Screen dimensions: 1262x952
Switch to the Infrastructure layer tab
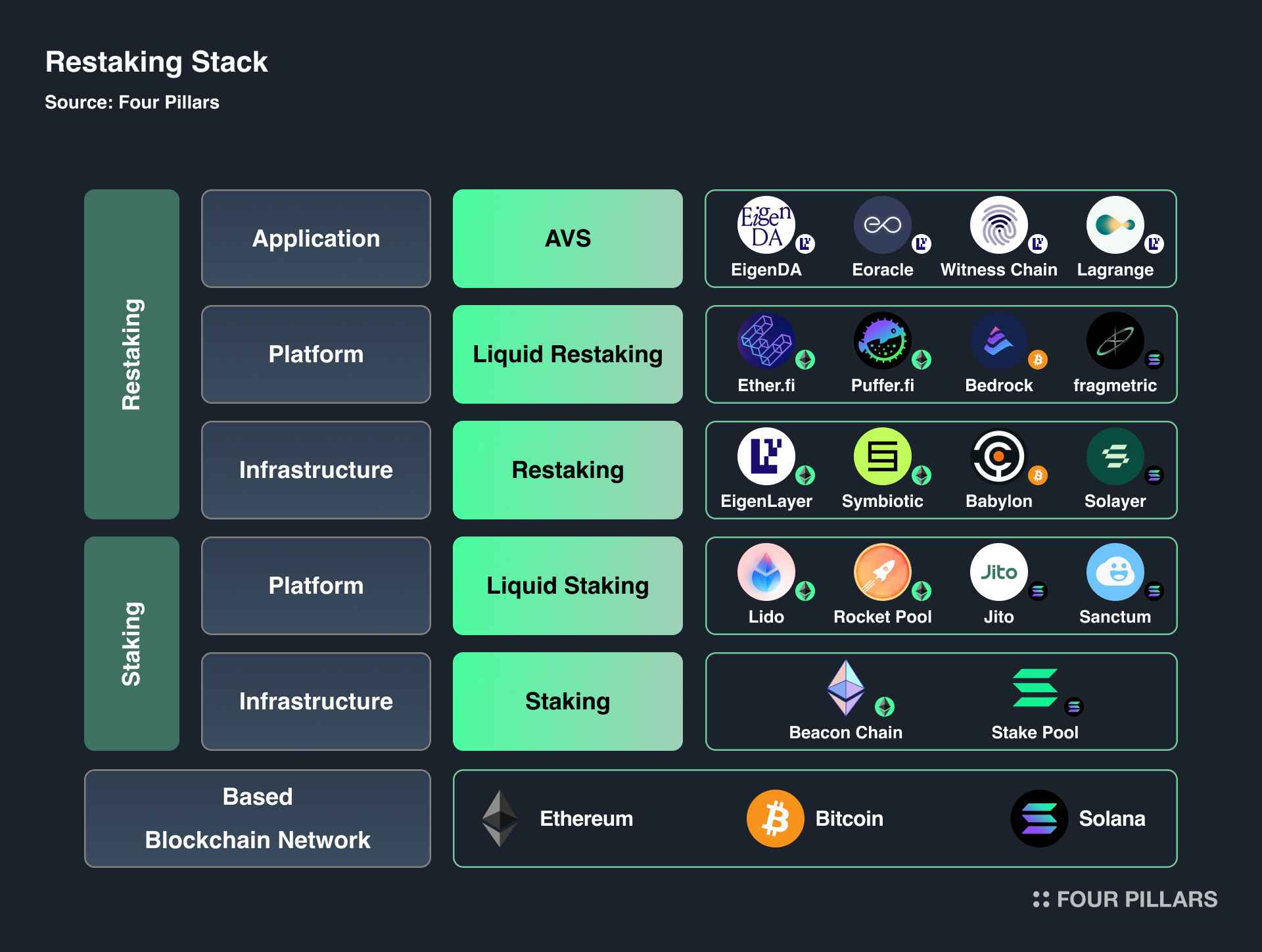click(315, 469)
